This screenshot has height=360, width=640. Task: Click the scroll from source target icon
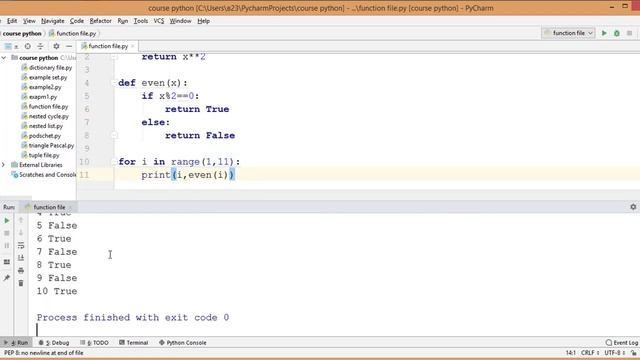pos(27,46)
